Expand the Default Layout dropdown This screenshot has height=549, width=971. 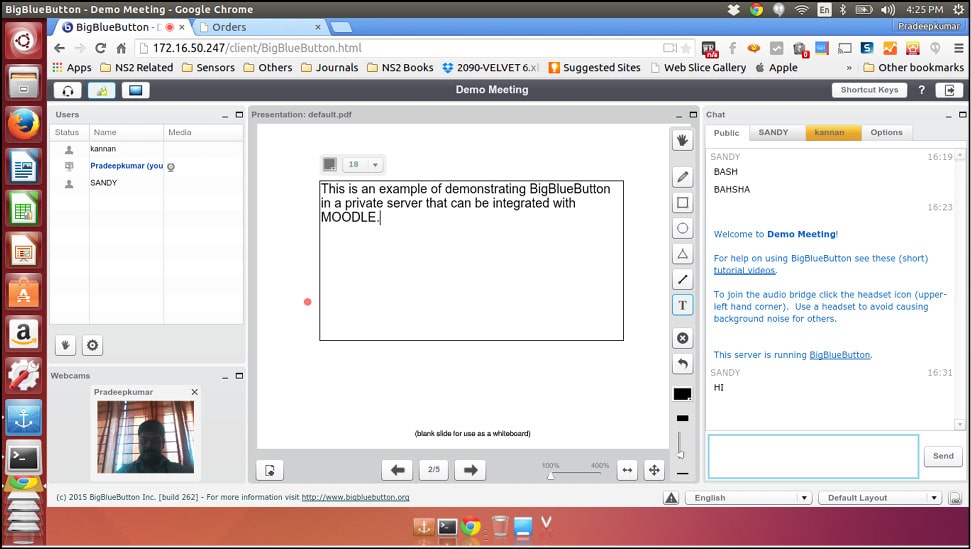point(880,497)
